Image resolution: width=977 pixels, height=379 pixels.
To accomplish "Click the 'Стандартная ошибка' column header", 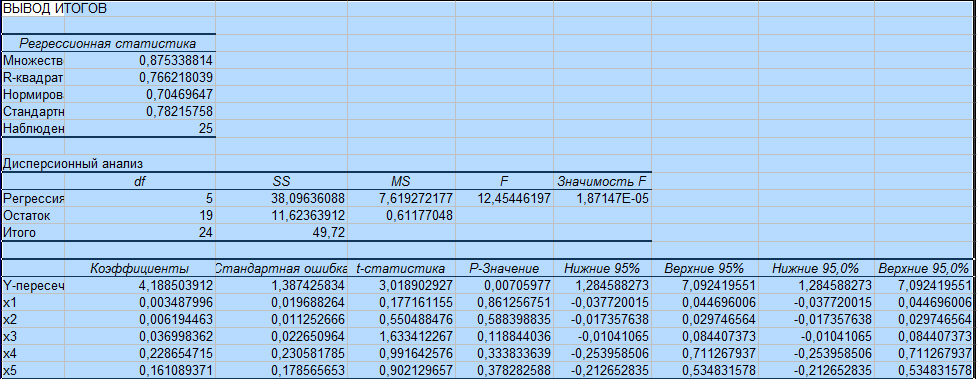I will pos(281,269).
